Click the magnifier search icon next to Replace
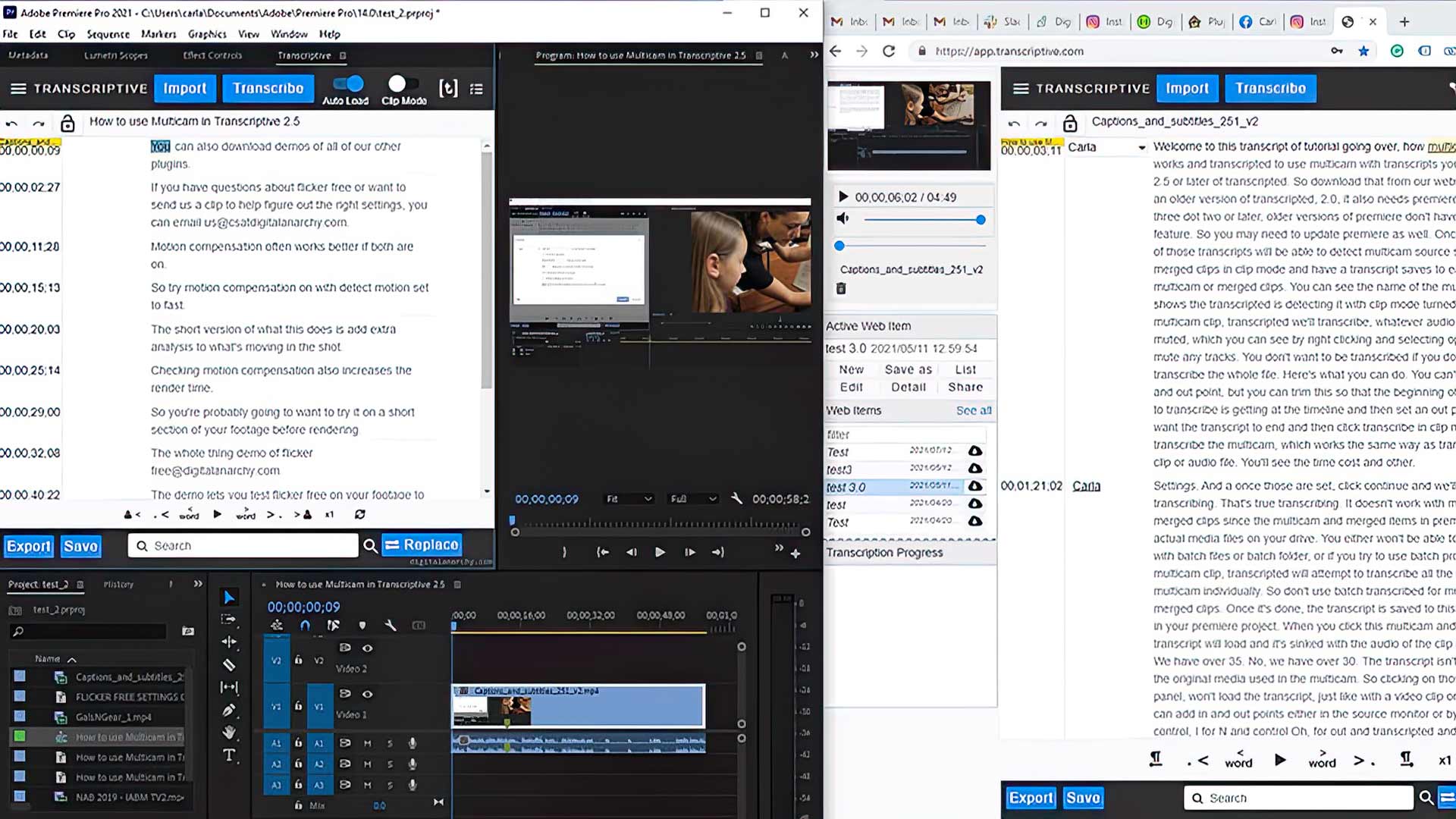 pyautogui.click(x=370, y=546)
